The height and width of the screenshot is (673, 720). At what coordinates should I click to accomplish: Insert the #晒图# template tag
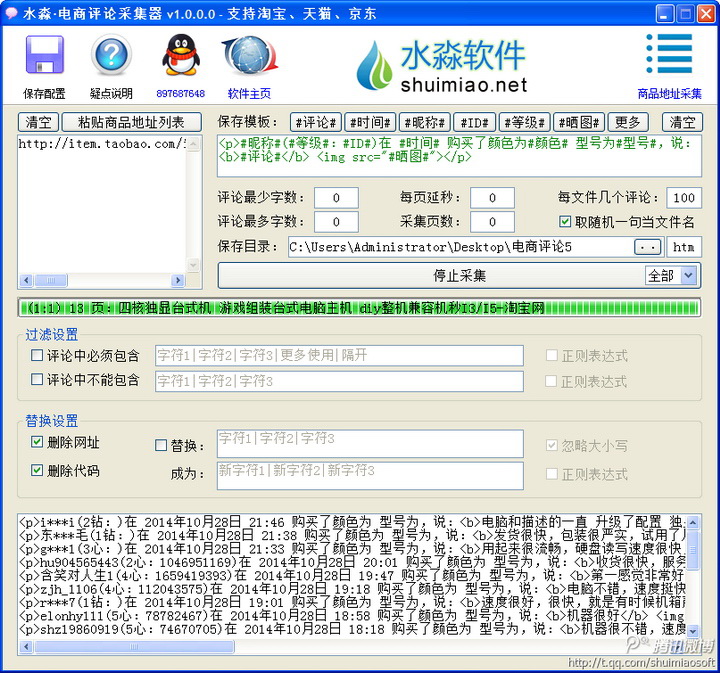point(579,122)
